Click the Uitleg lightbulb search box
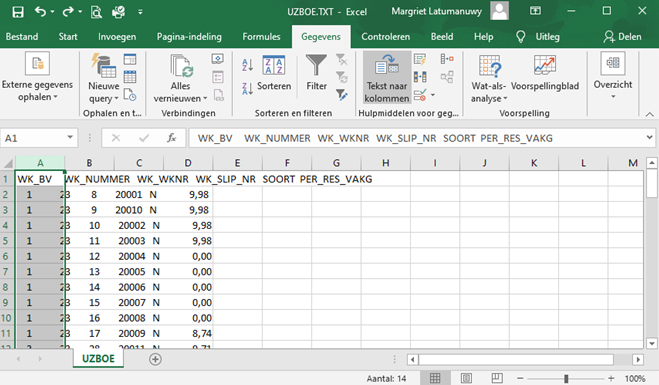This screenshot has width=659, height=385. [538, 37]
